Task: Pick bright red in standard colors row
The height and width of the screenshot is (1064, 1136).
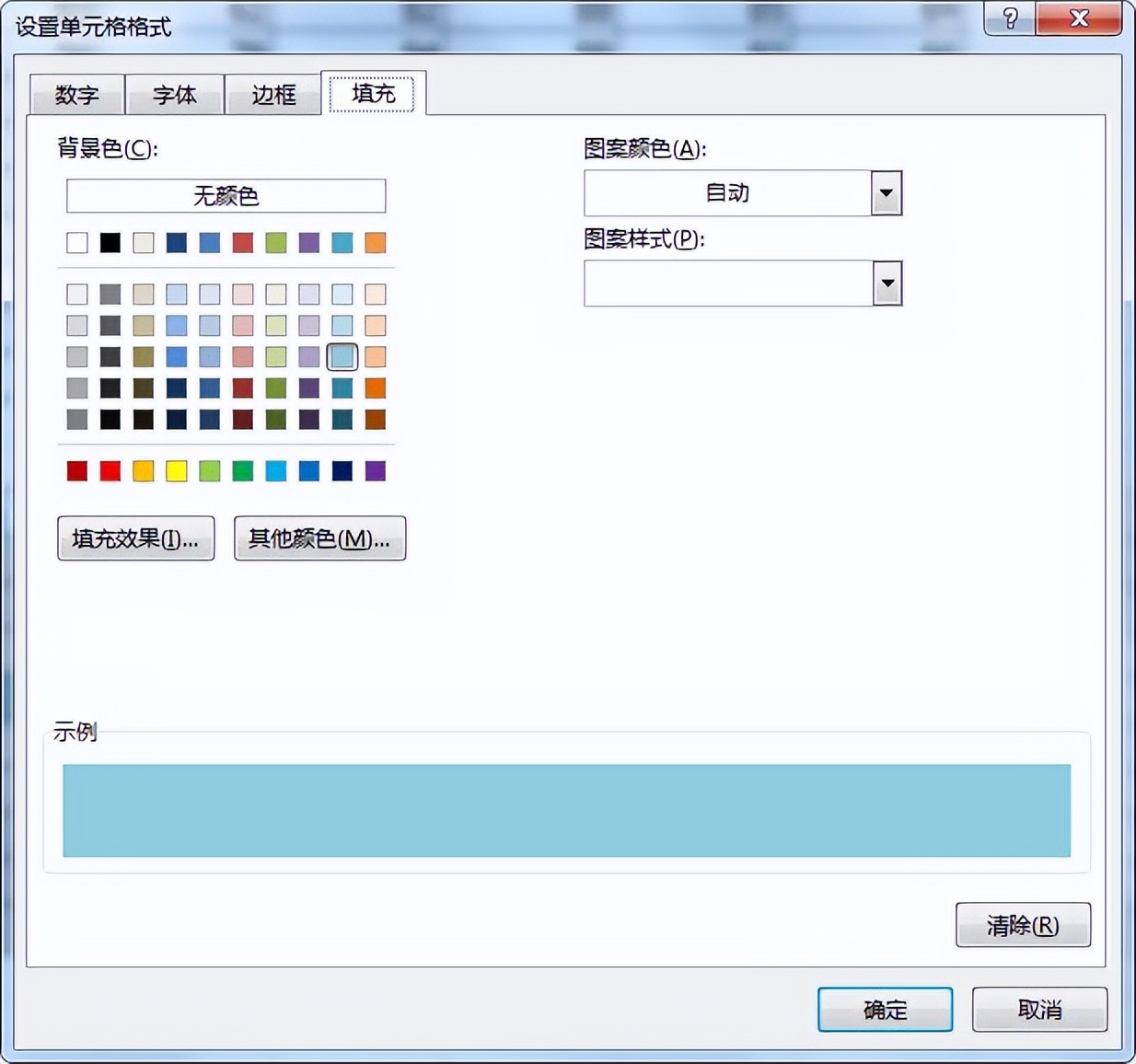Action: [110, 471]
